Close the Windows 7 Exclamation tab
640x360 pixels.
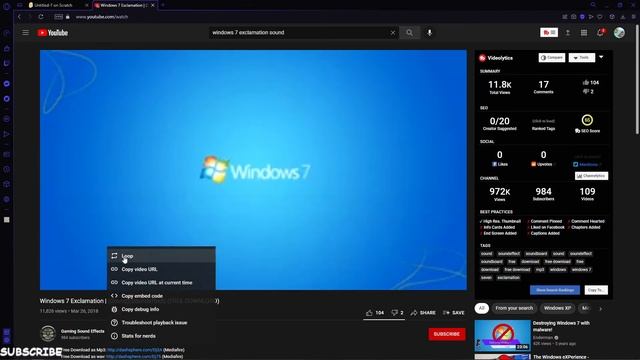coord(153,5)
